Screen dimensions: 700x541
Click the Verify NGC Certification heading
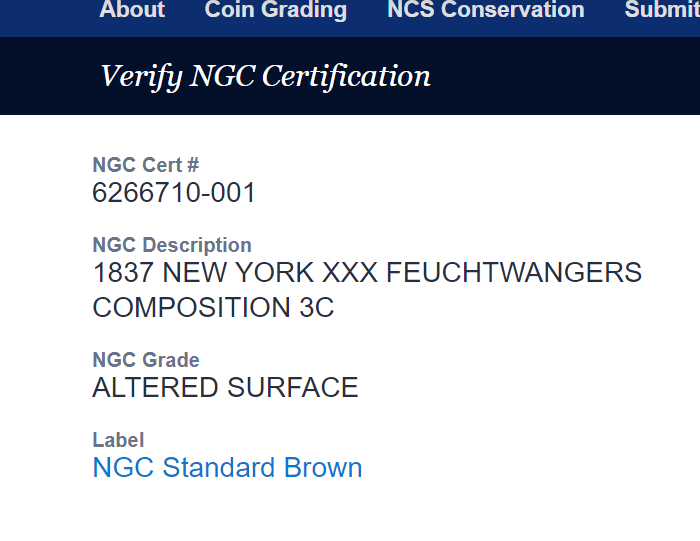[265, 76]
